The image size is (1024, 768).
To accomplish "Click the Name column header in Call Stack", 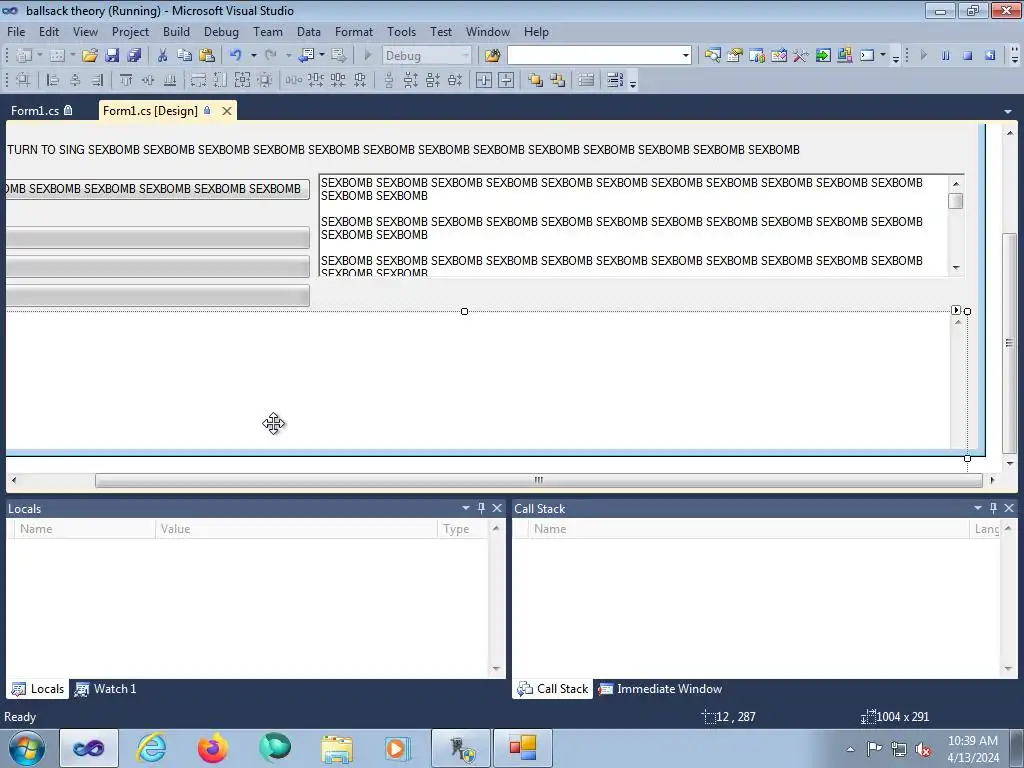I will tap(749, 529).
